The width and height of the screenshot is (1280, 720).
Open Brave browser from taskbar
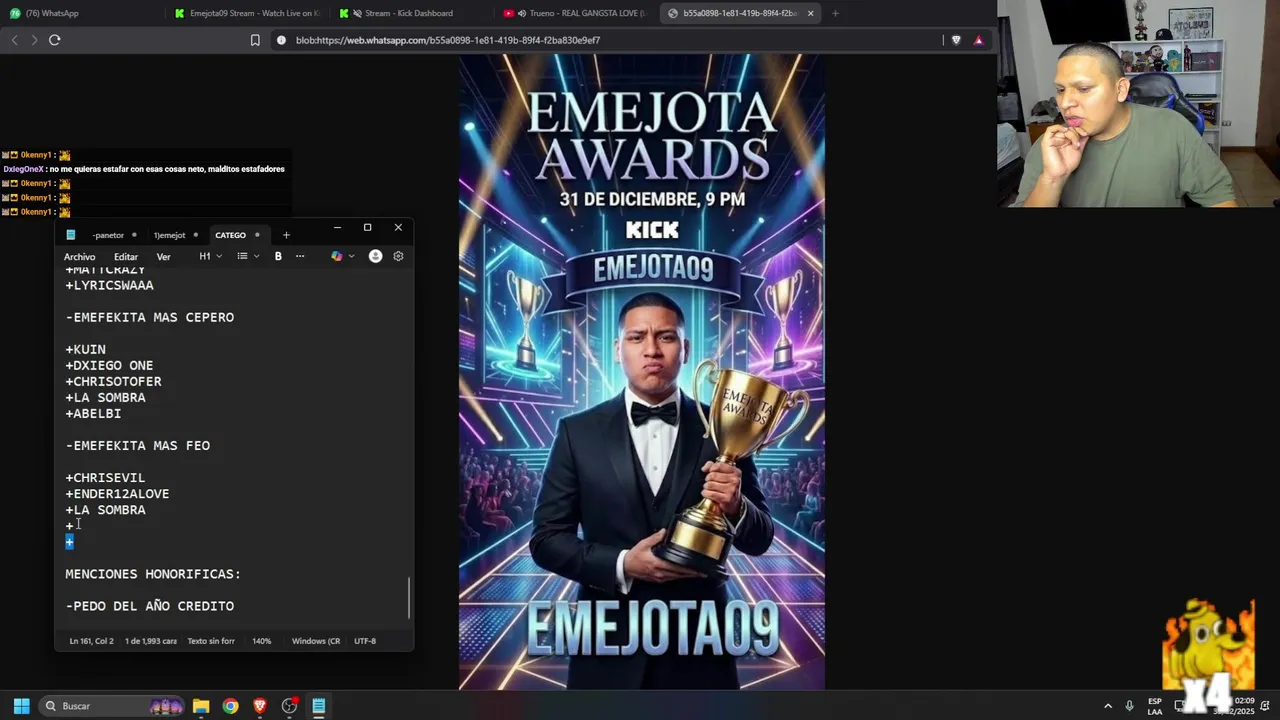pos(260,706)
